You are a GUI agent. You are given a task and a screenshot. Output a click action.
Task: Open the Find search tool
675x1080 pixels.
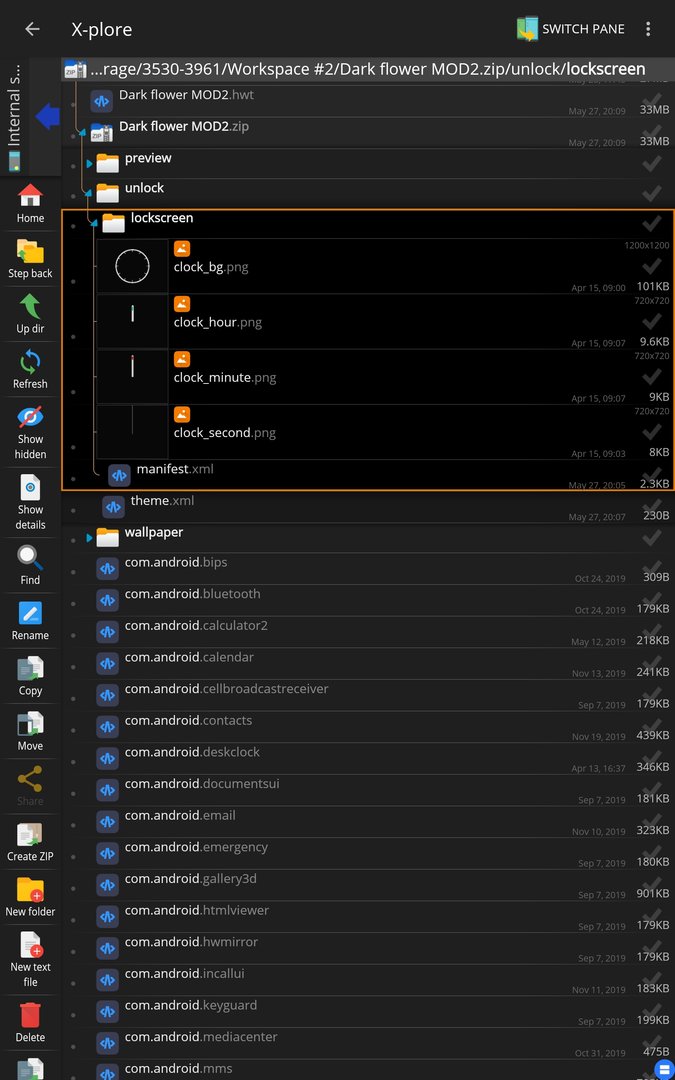[30, 565]
